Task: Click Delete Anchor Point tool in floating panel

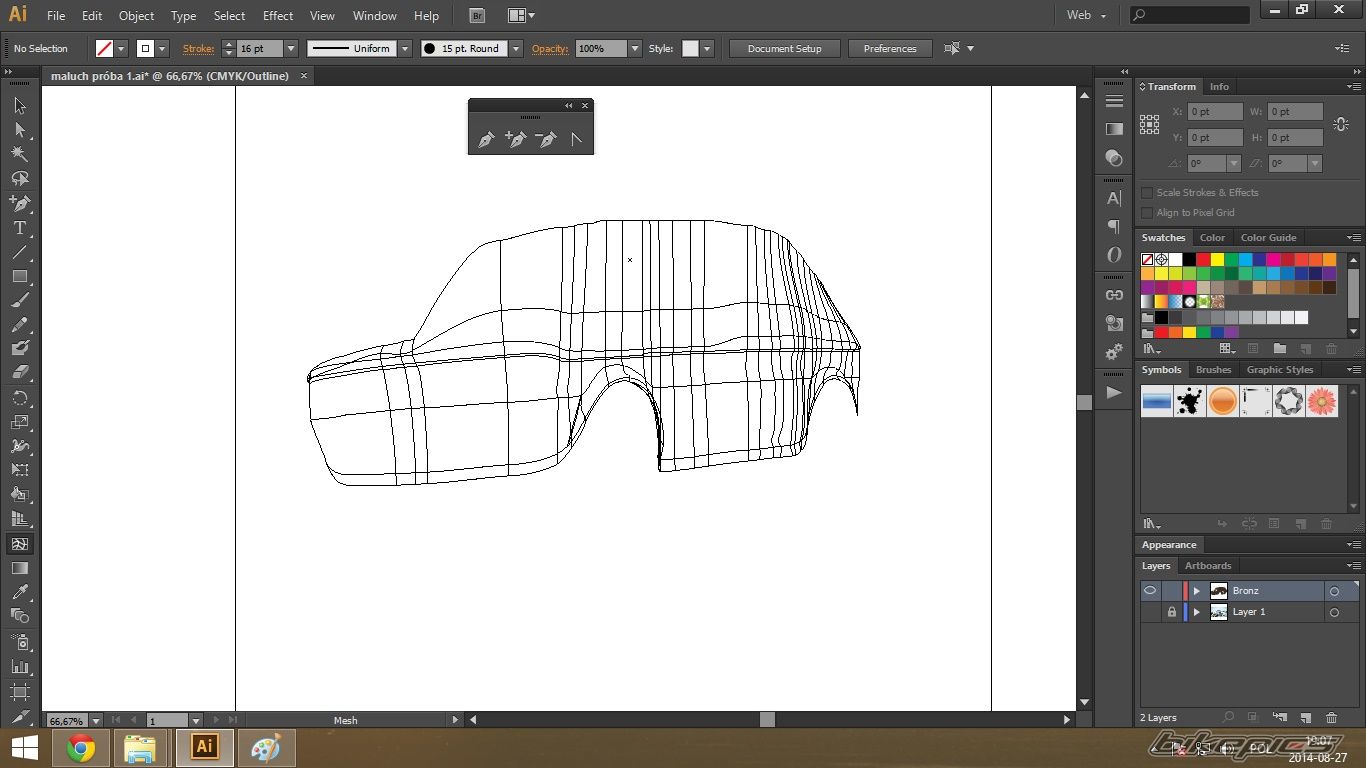Action: click(x=546, y=140)
